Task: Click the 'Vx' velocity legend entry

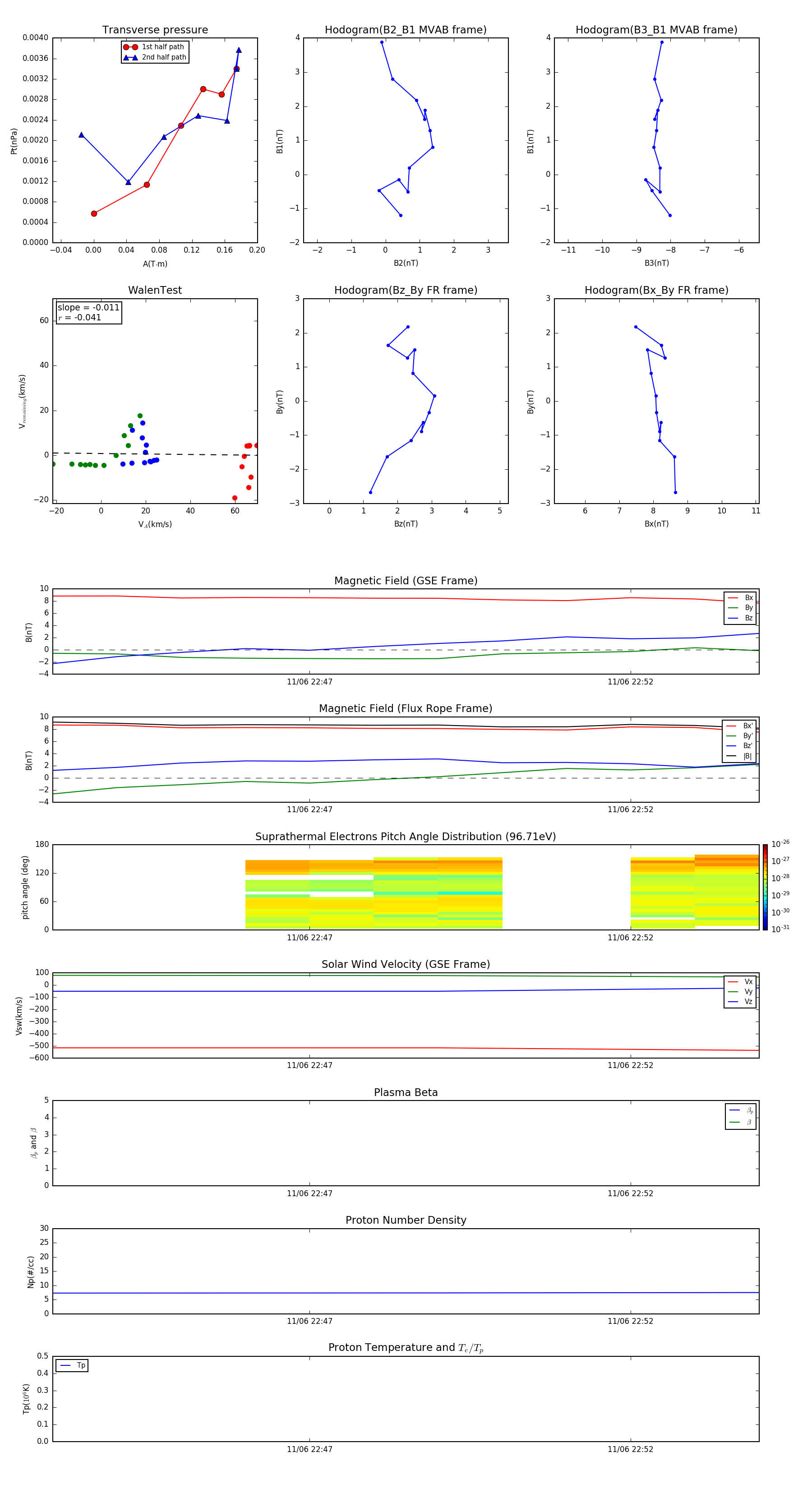Action: click(x=740, y=981)
